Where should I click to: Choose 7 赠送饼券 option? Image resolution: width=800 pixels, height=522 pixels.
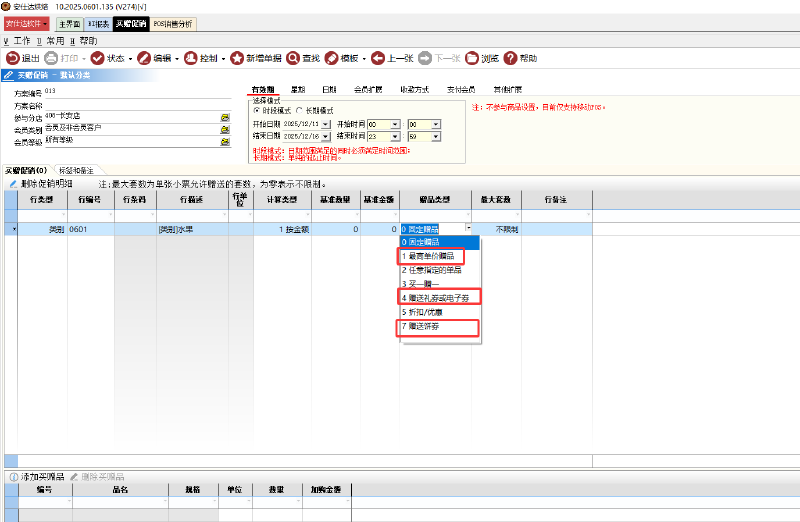[x=440, y=326]
